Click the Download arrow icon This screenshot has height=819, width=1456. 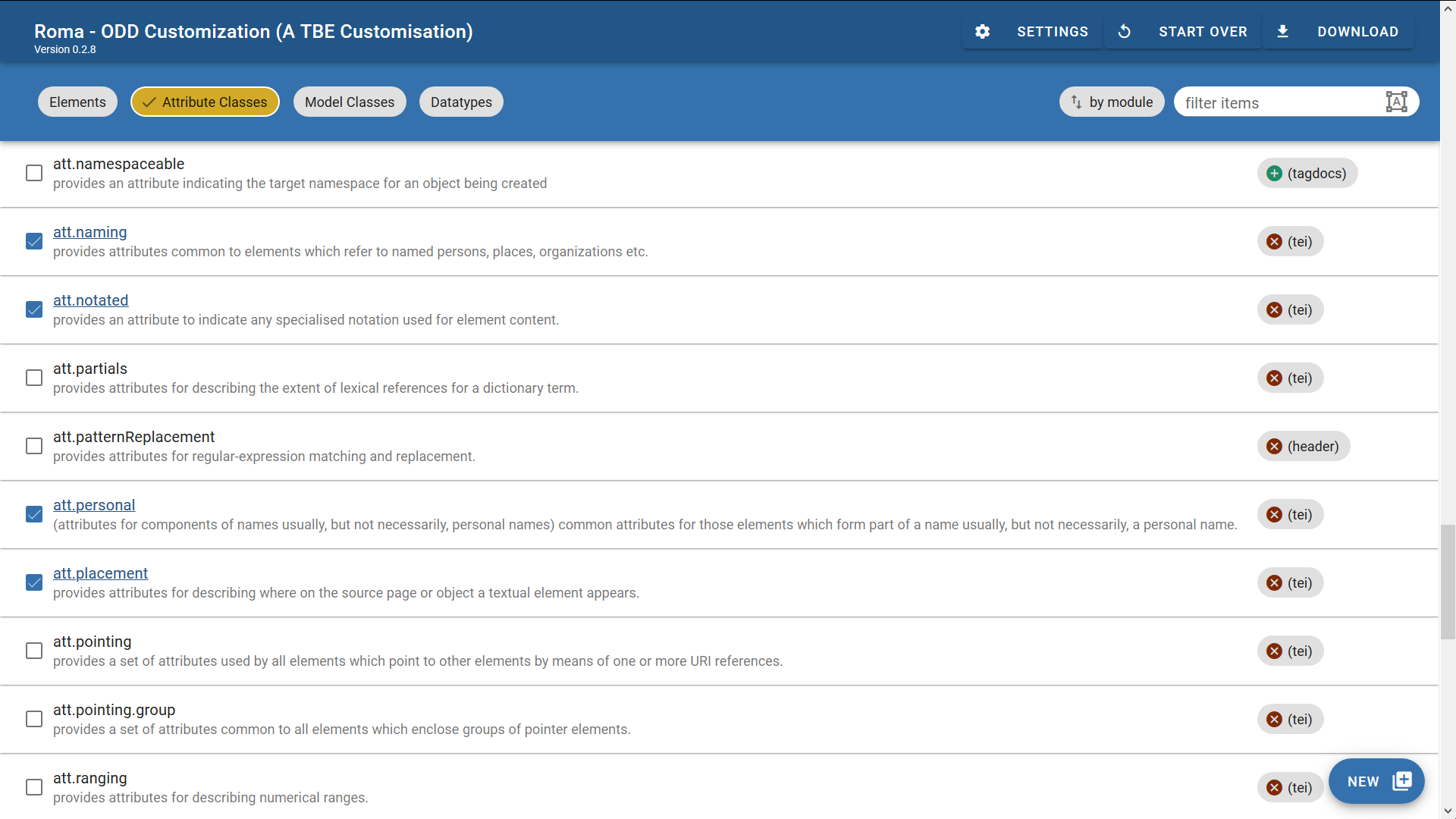pos(1282,32)
